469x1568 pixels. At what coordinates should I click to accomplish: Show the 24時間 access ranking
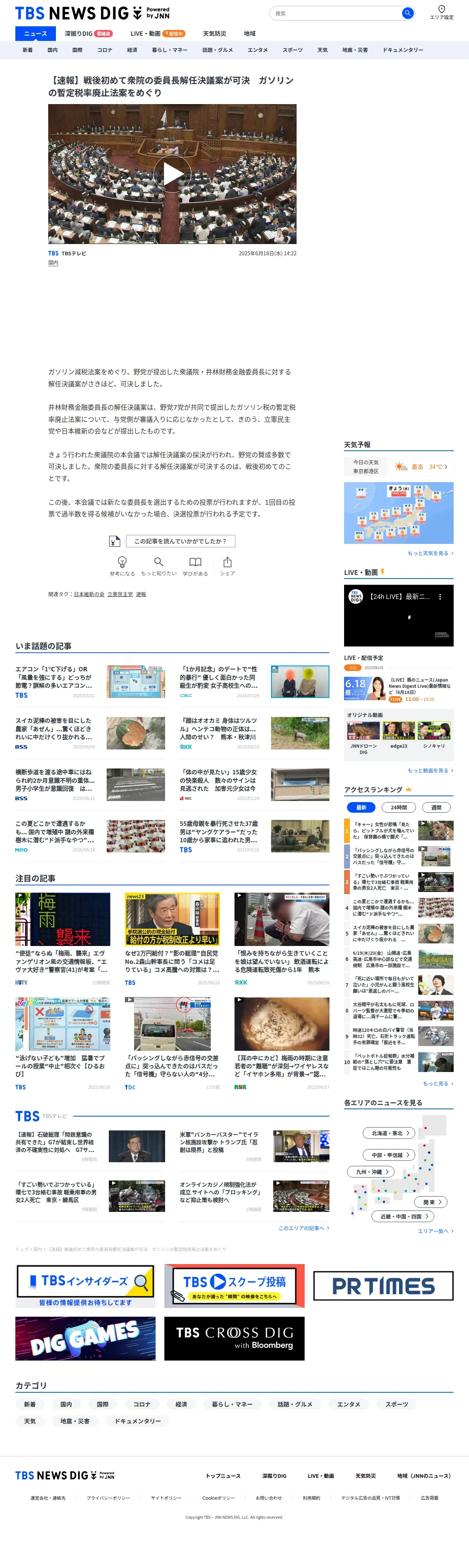pos(399,807)
